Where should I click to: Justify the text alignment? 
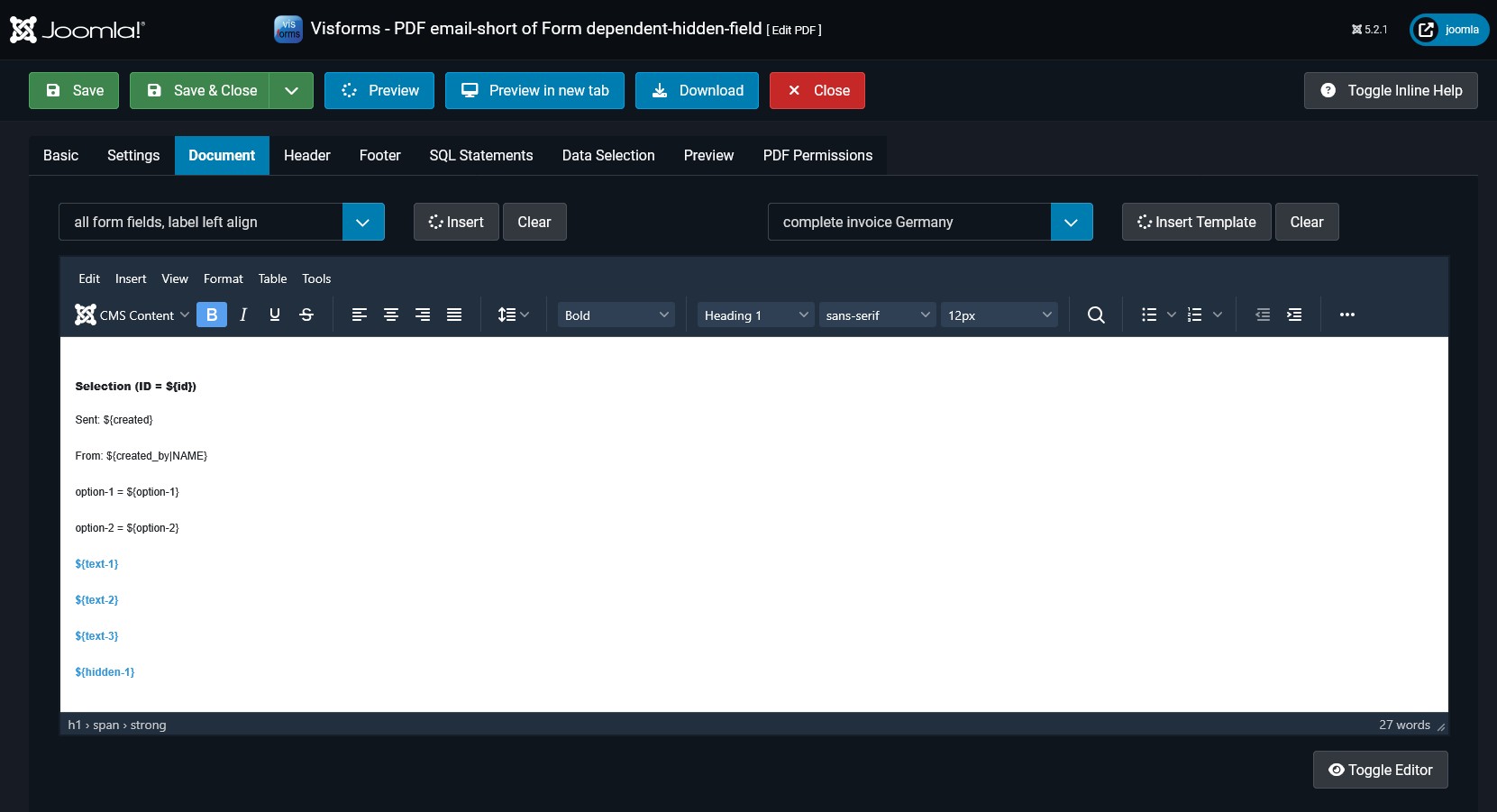click(454, 315)
